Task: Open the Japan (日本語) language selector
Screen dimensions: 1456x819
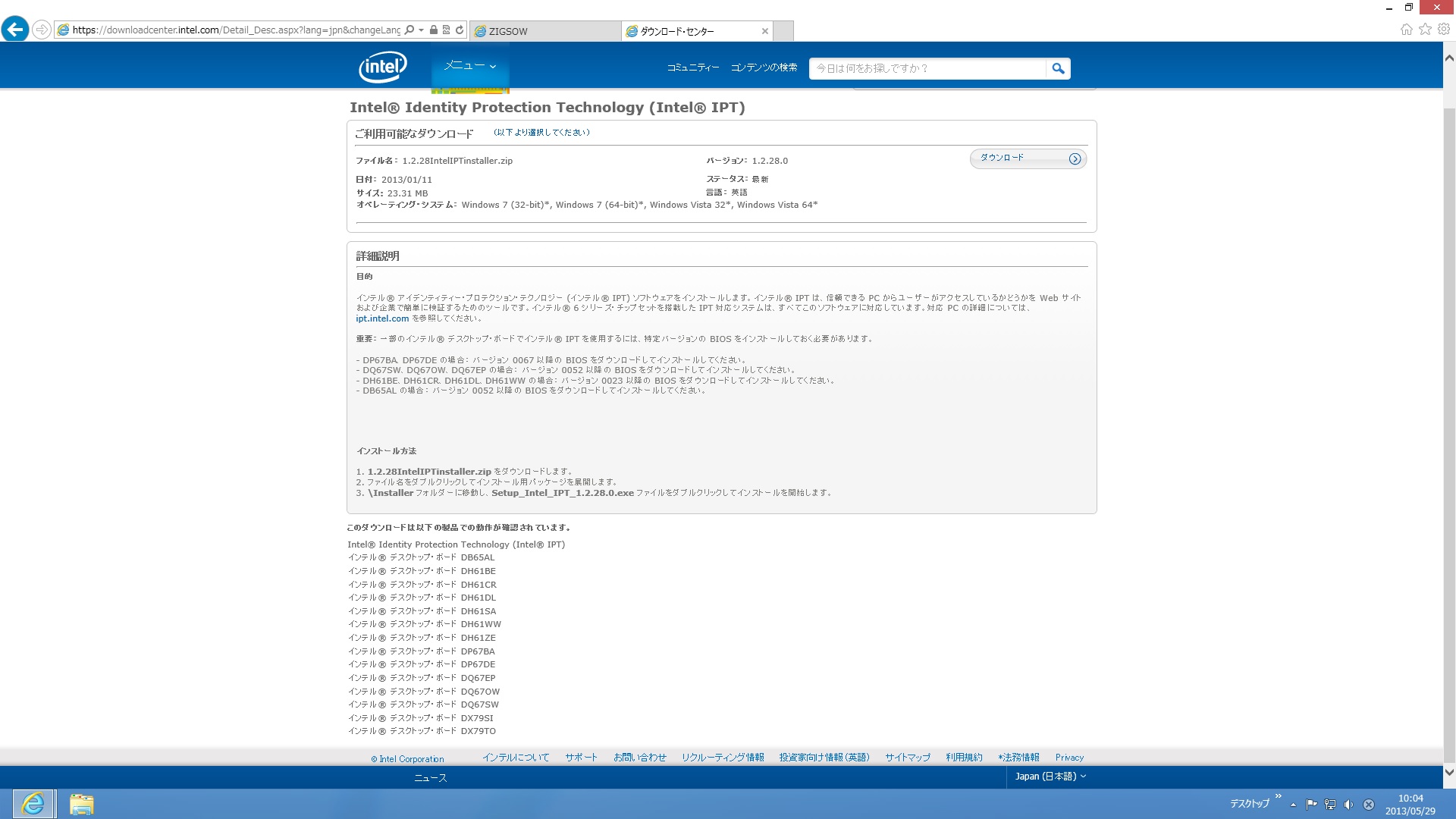Action: click(x=1050, y=776)
